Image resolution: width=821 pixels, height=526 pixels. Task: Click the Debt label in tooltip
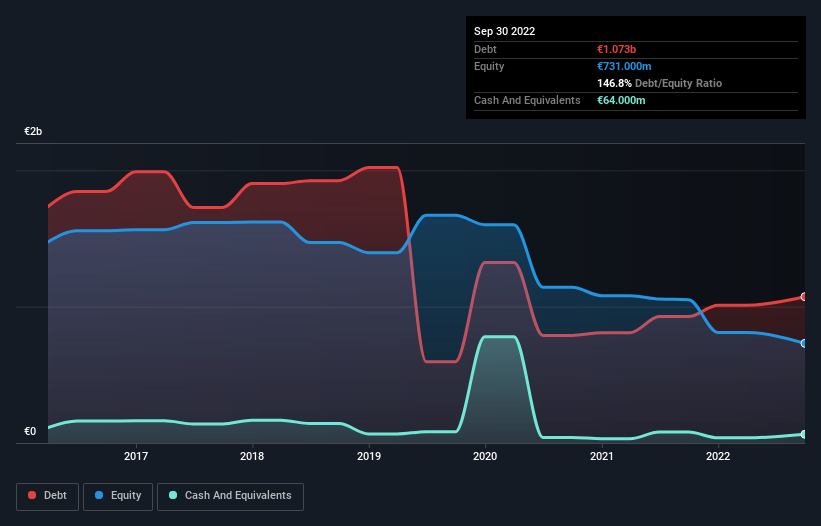coord(485,49)
